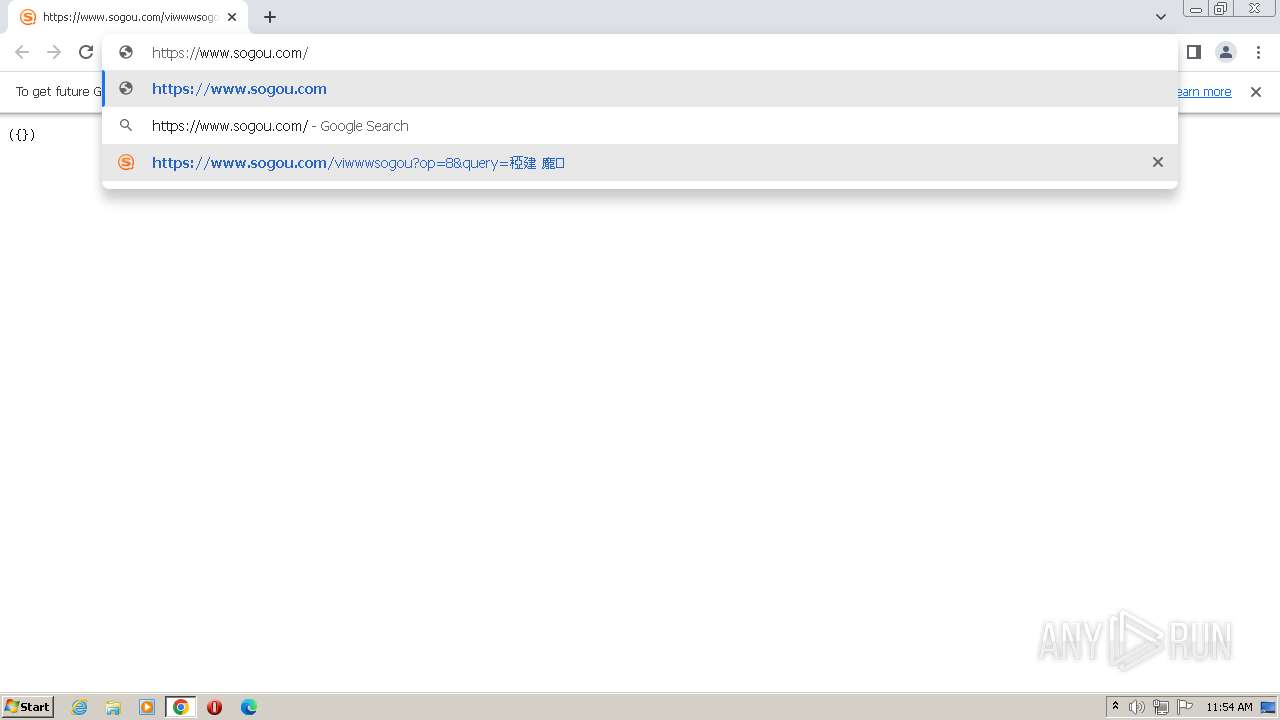Open Action Center flag icon
Screen dimensions: 1280x720
point(1185,707)
